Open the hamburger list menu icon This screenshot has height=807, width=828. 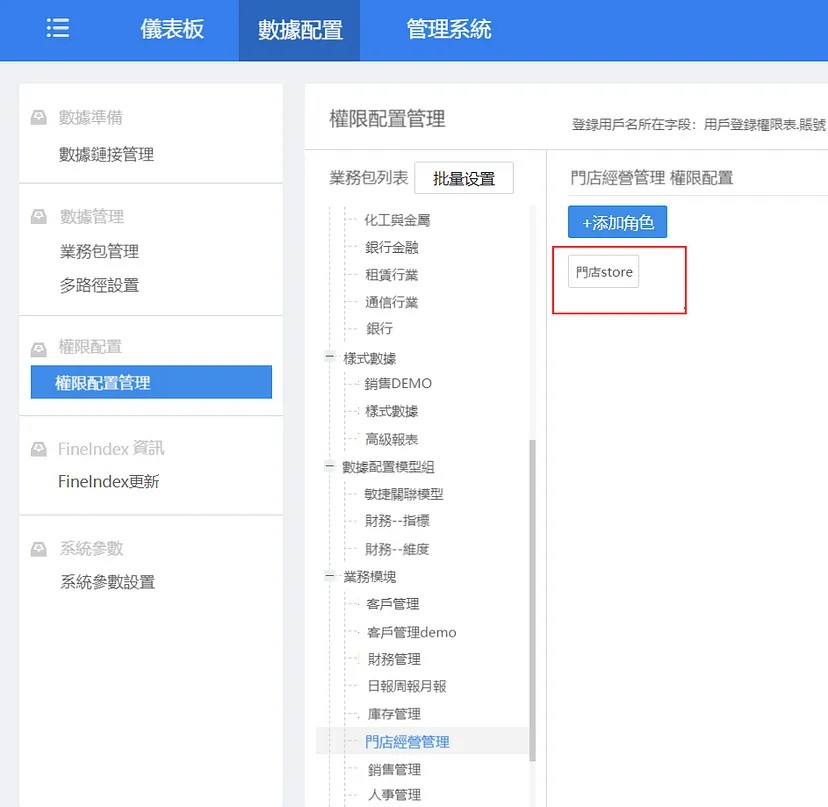[58, 29]
